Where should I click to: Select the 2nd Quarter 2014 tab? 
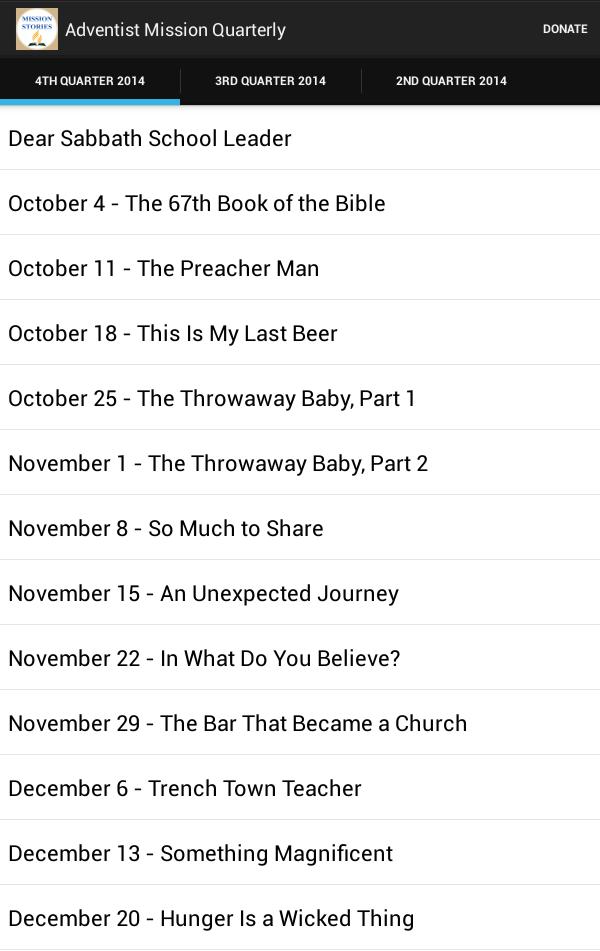pyautogui.click(x=451, y=81)
